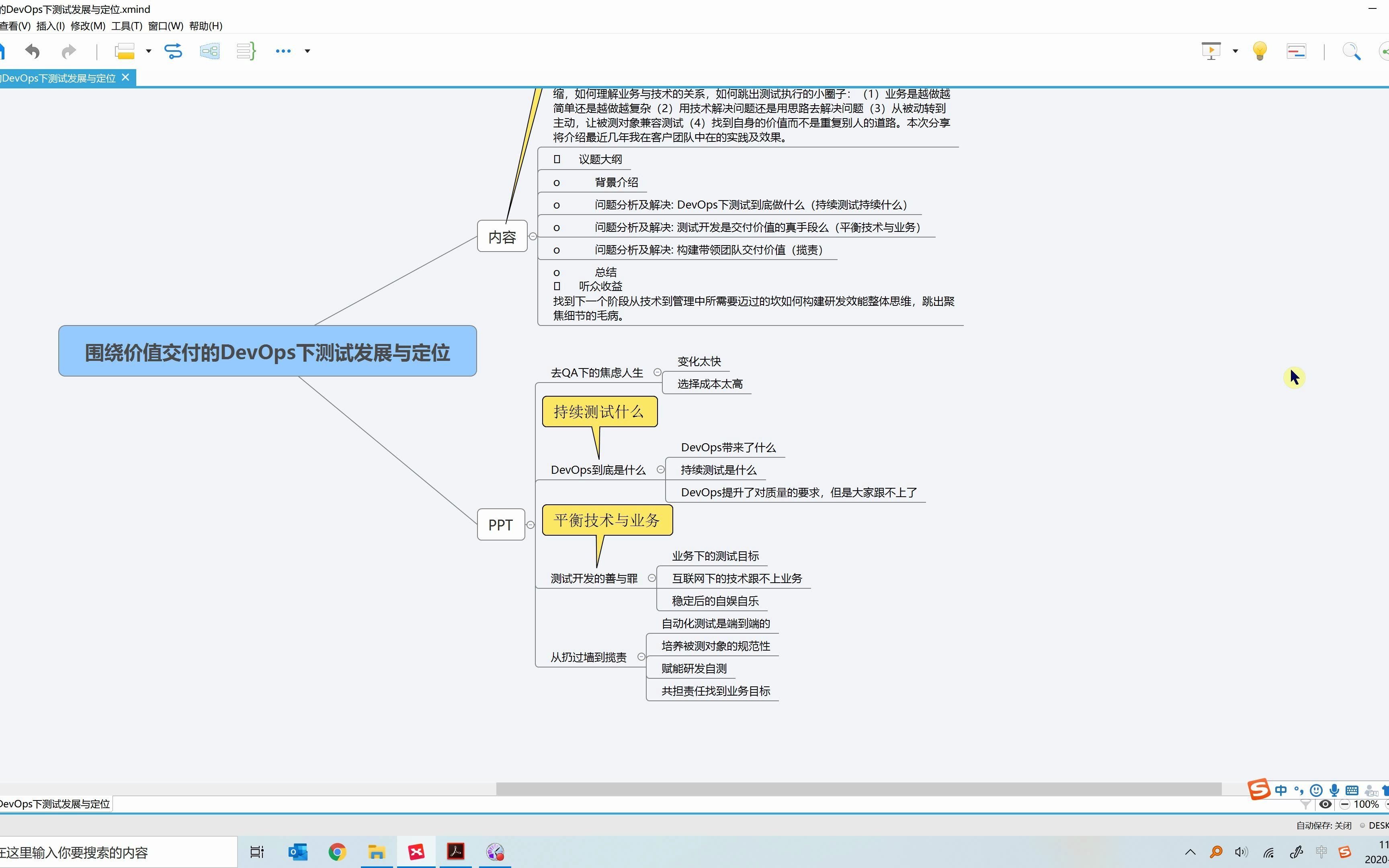1389x868 pixels.
Task: Insert a new topic with the yellow topic icon
Action: 125,51
